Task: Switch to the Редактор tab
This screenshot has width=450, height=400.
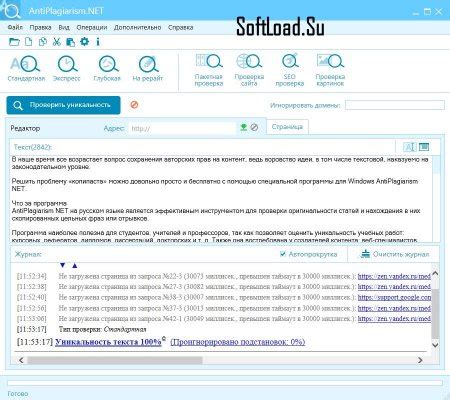Action: pyautogui.click(x=25, y=128)
